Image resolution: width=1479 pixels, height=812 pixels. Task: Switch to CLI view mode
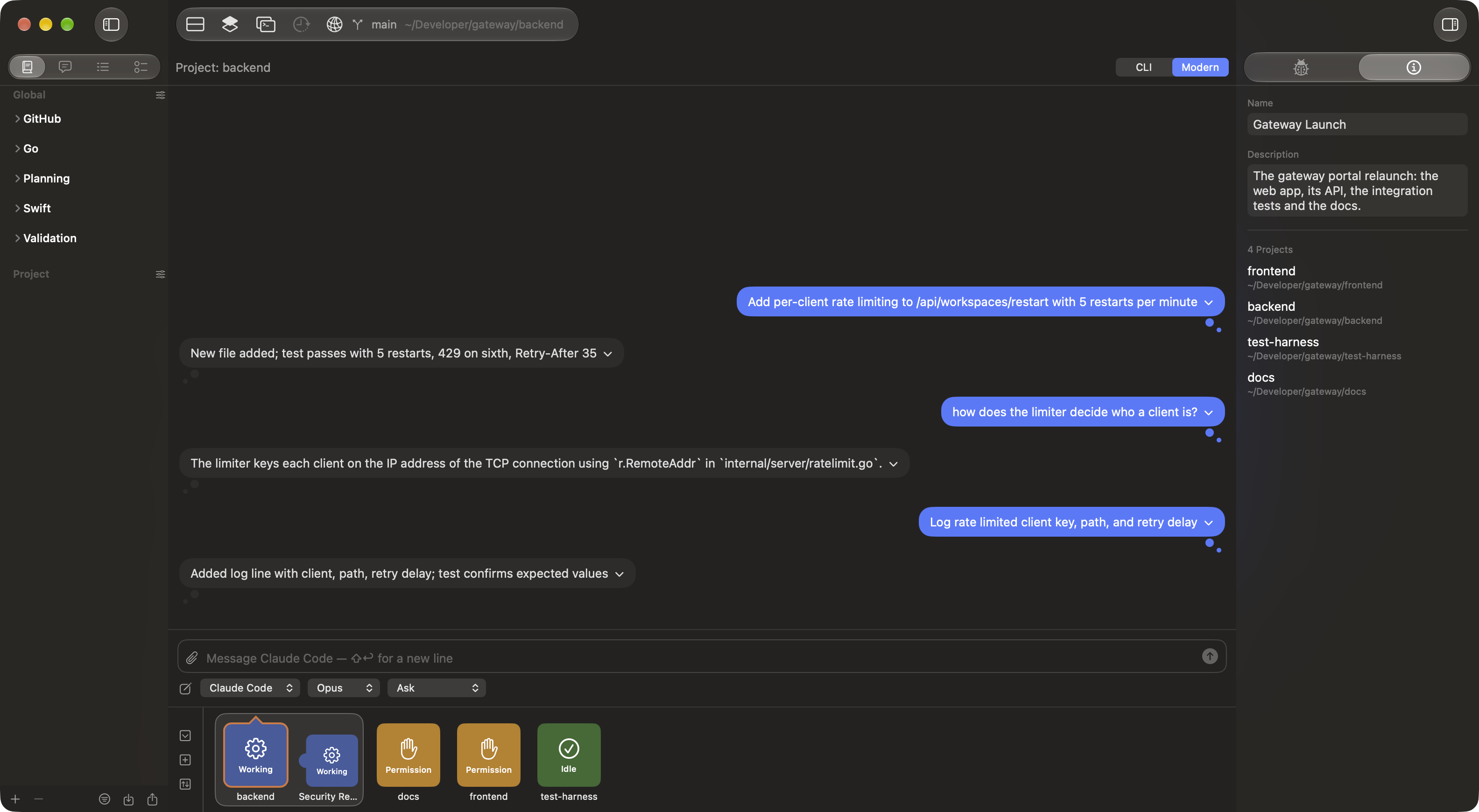coord(1143,67)
